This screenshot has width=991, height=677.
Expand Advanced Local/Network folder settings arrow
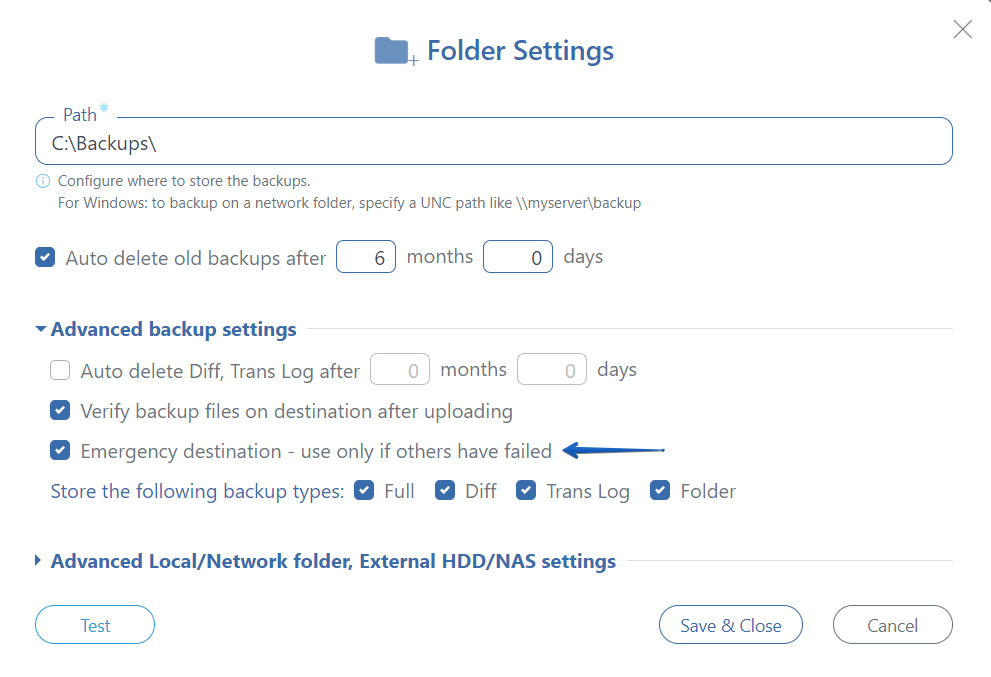coord(38,560)
